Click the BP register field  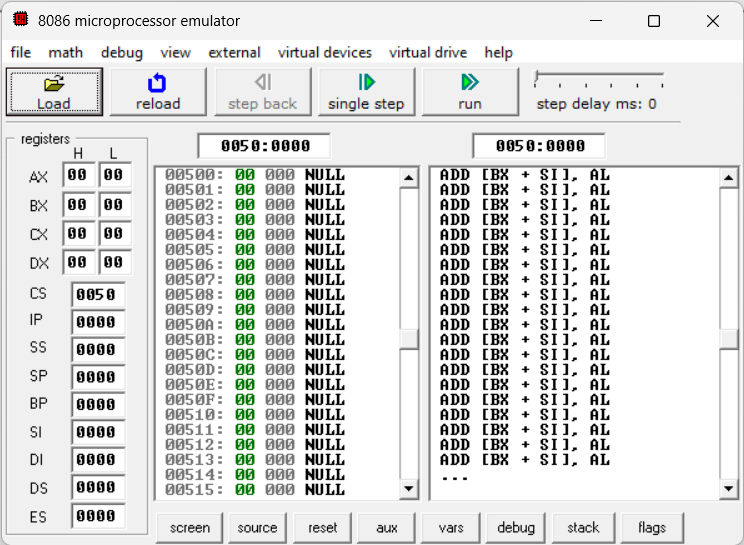(98, 405)
